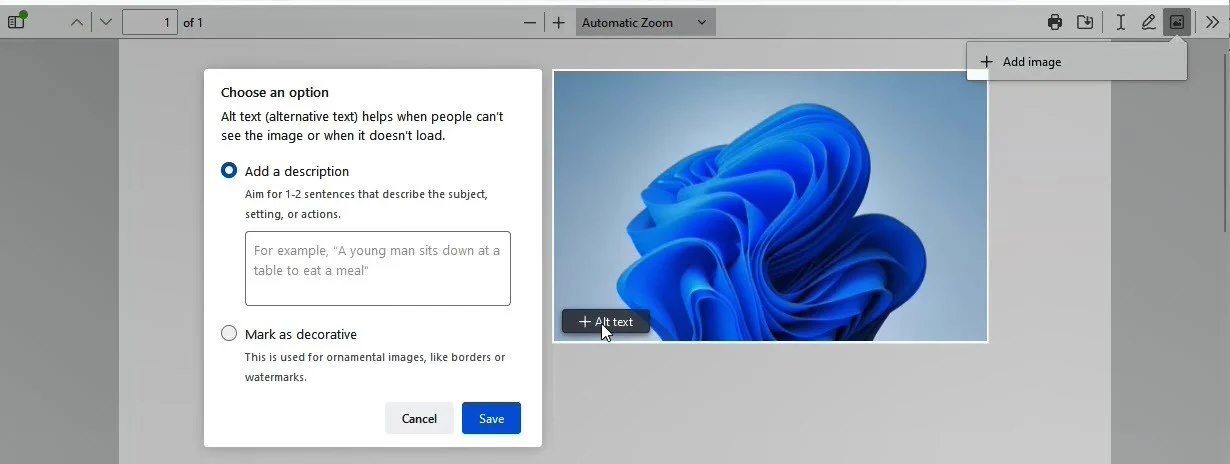
Task: Open the Automatic Zoom dropdown
Action: click(x=645, y=22)
